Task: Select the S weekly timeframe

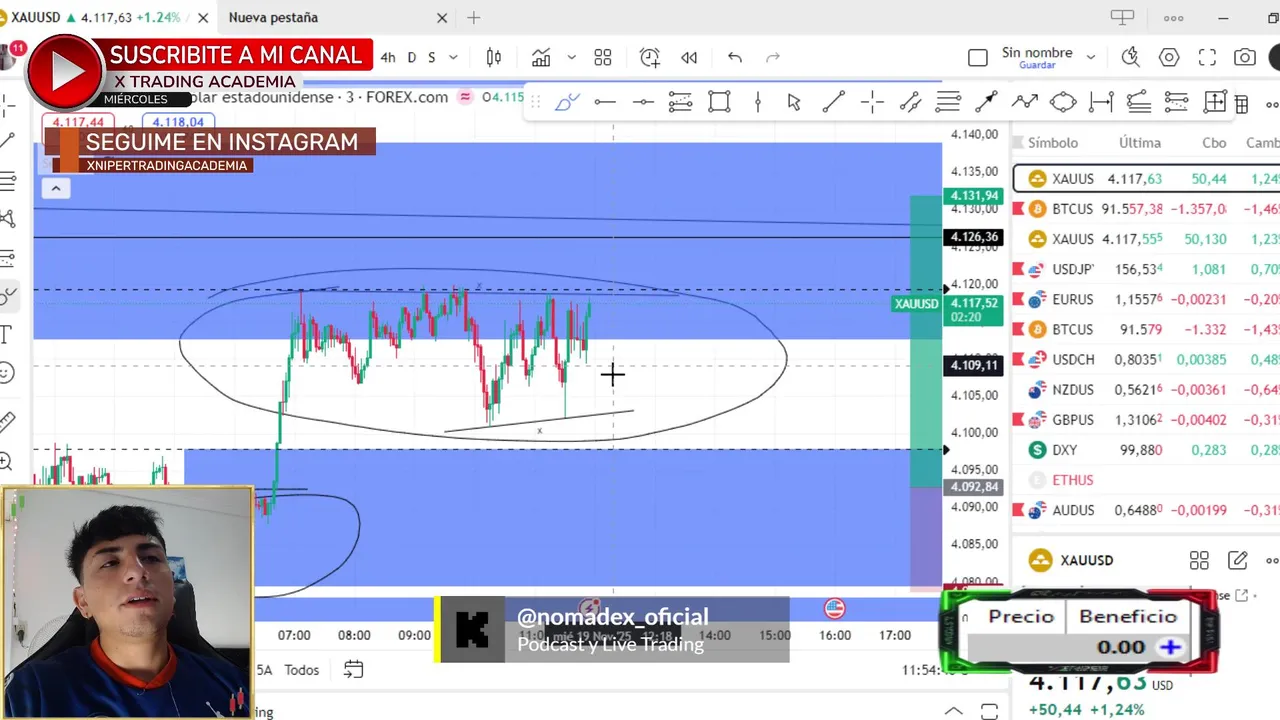Action: [432, 58]
